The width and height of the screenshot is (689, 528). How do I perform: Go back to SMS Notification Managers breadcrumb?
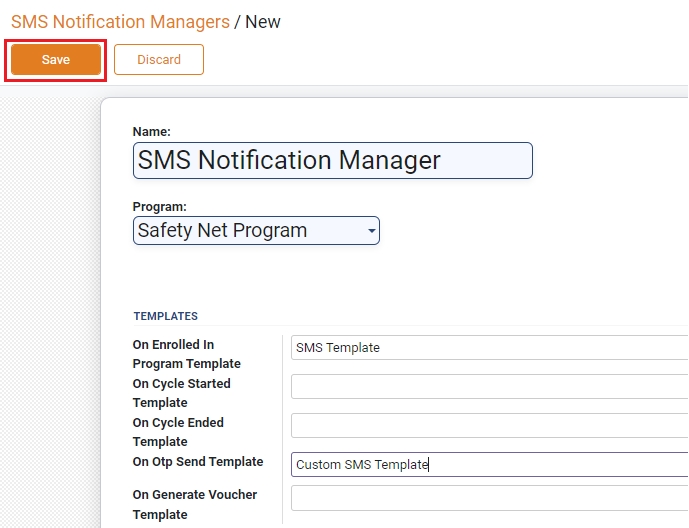(x=120, y=21)
